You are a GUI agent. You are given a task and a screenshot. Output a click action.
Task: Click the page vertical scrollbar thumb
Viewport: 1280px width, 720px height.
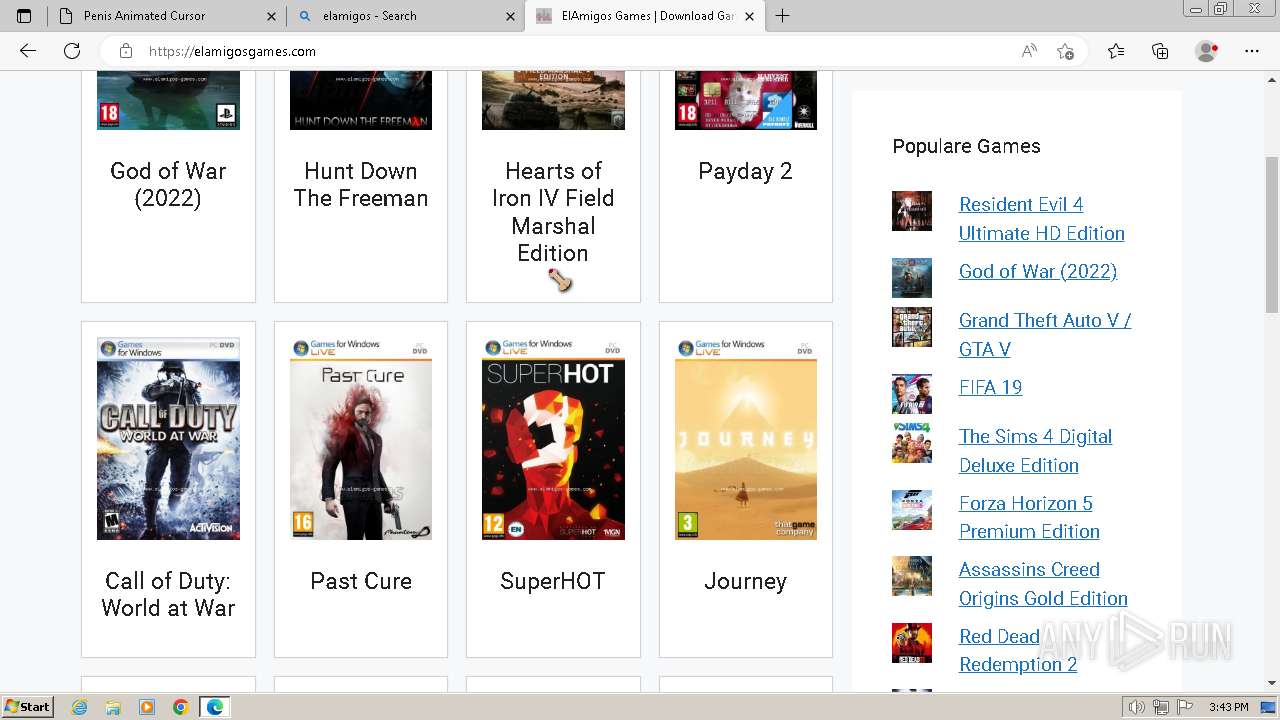click(x=1271, y=235)
